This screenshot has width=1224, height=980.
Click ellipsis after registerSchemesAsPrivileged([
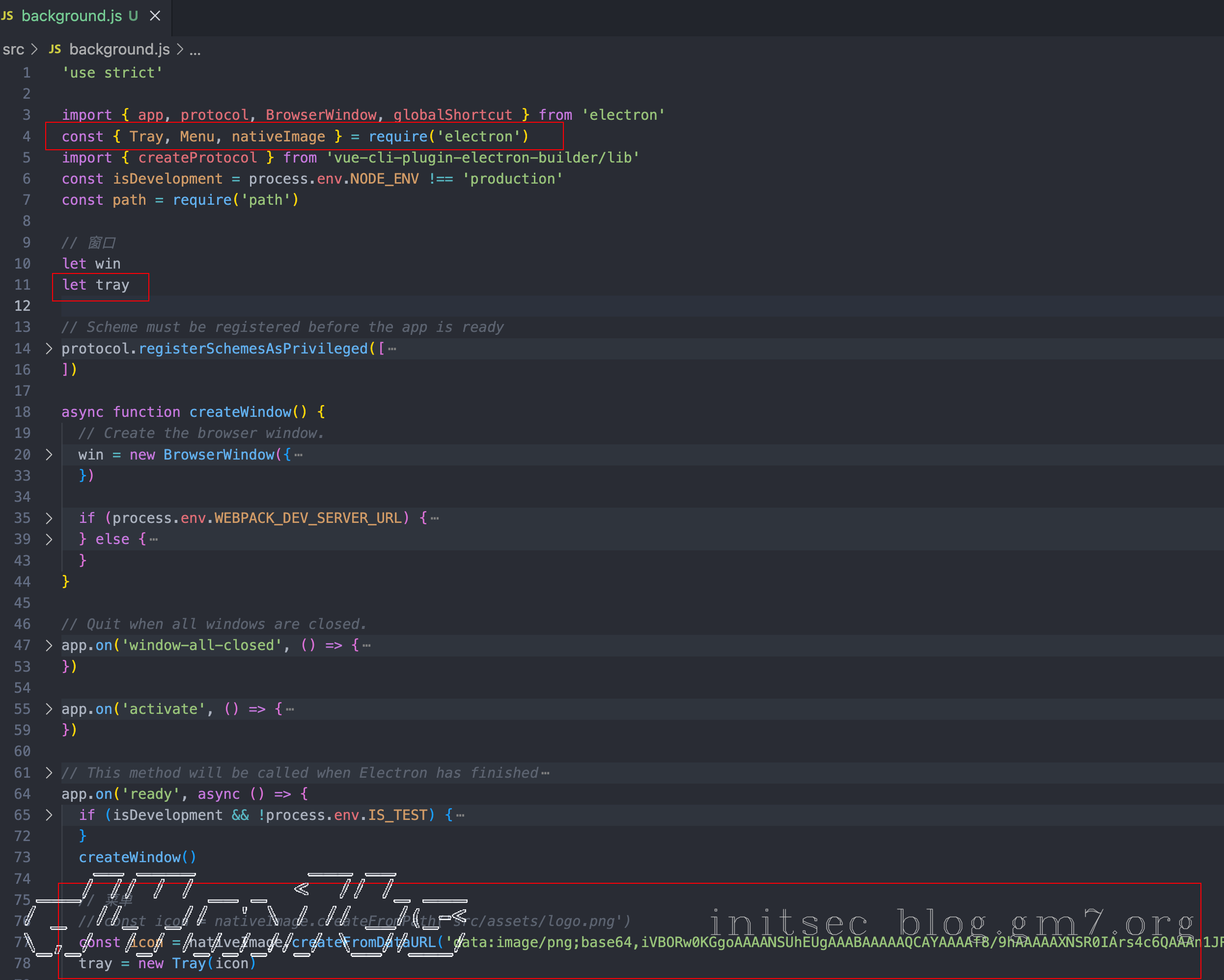pyautogui.click(x=392, y=349)
